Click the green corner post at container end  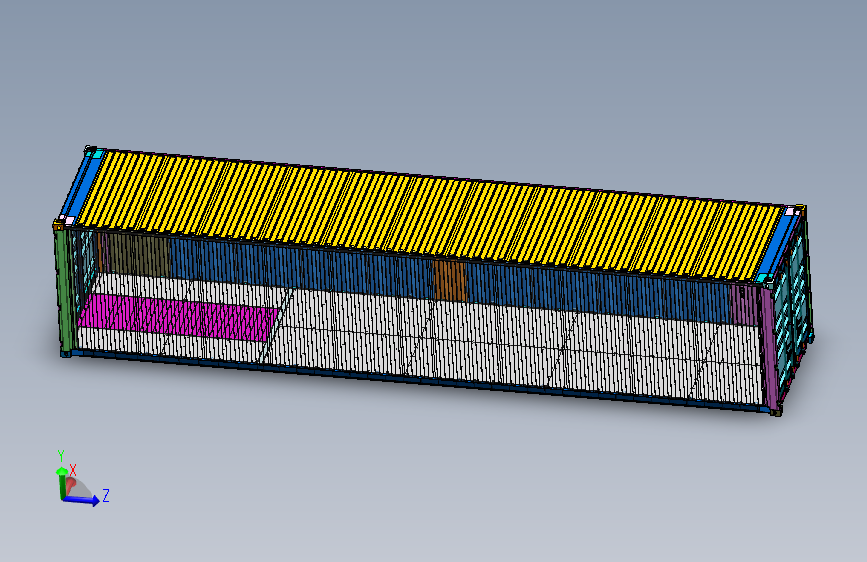(x=64, y=290)
